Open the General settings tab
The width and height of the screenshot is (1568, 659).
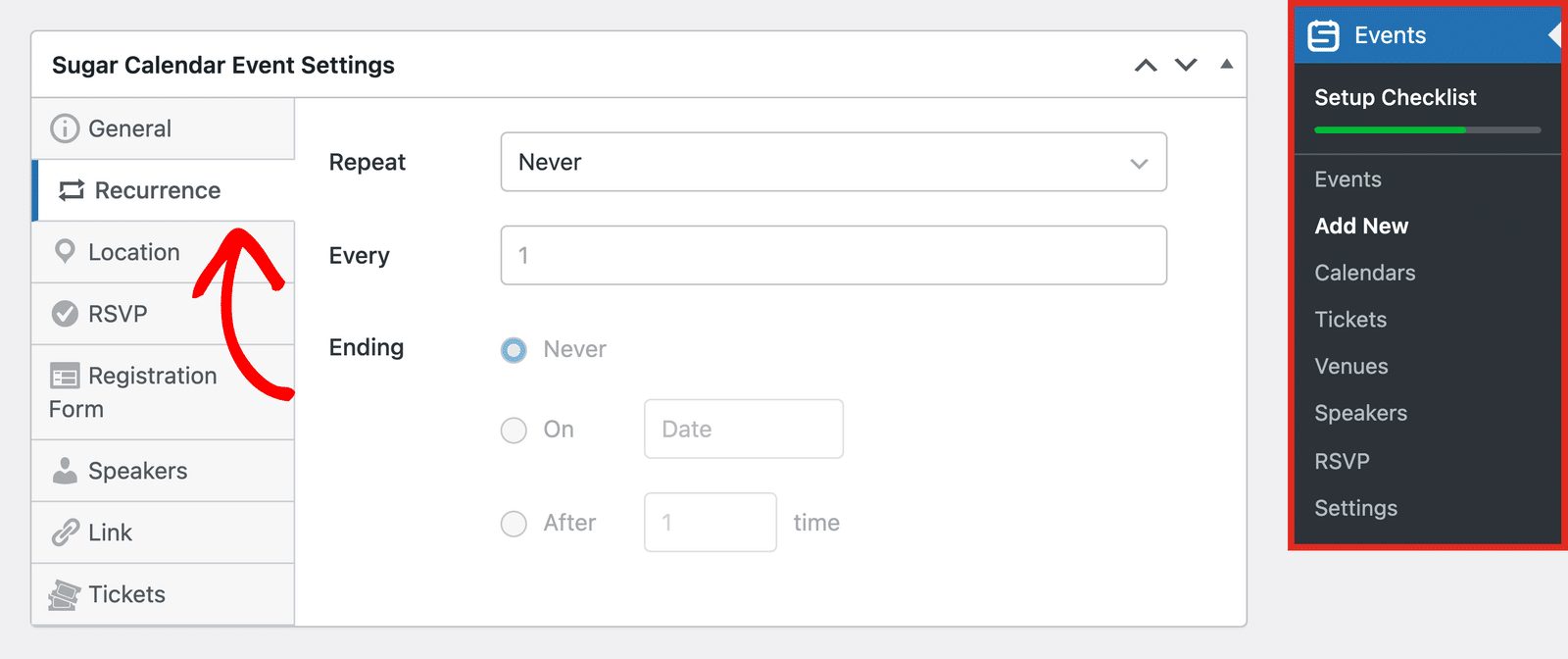pos(163,128)
